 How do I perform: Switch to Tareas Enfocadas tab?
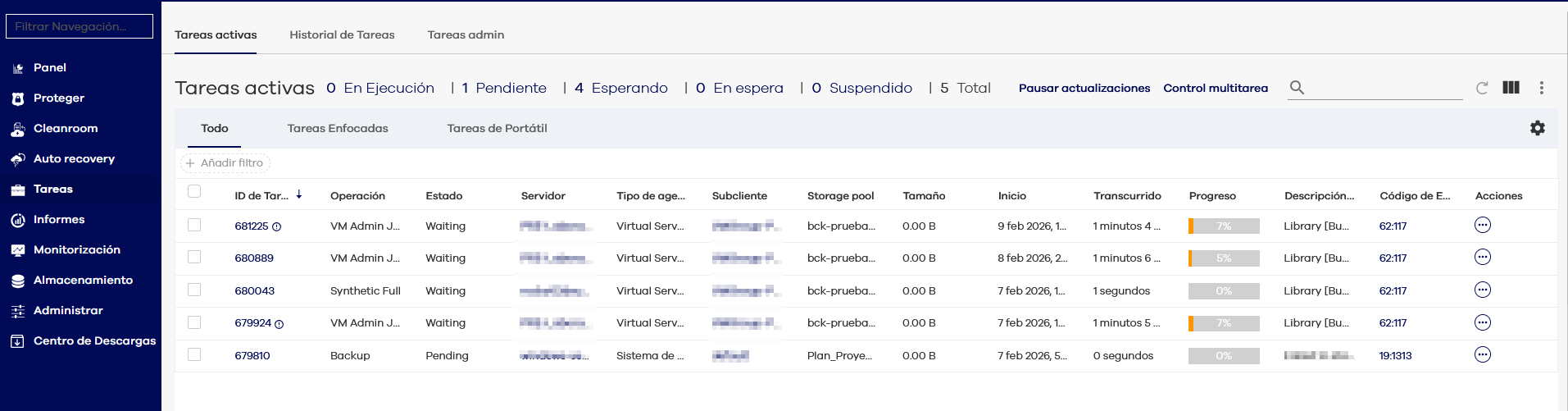coord(338,128)
